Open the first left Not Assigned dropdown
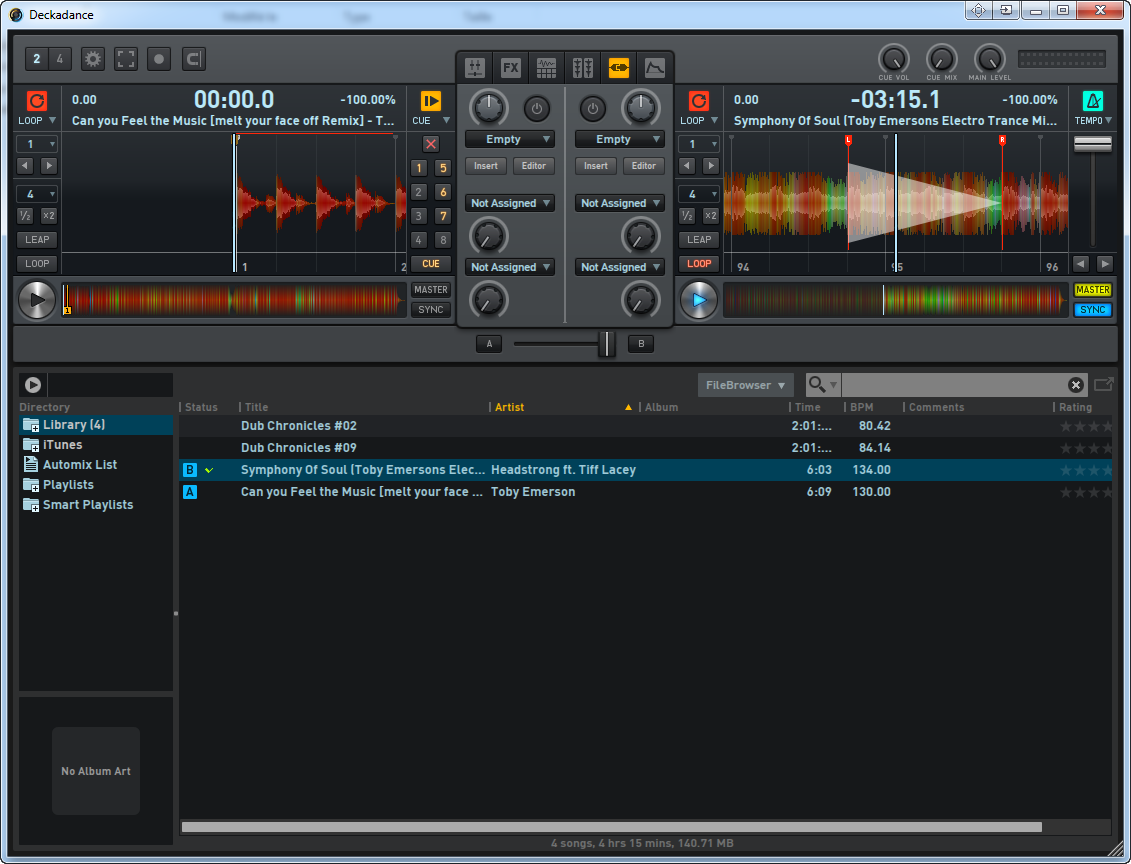1131x864 pixels. point(509,204)
